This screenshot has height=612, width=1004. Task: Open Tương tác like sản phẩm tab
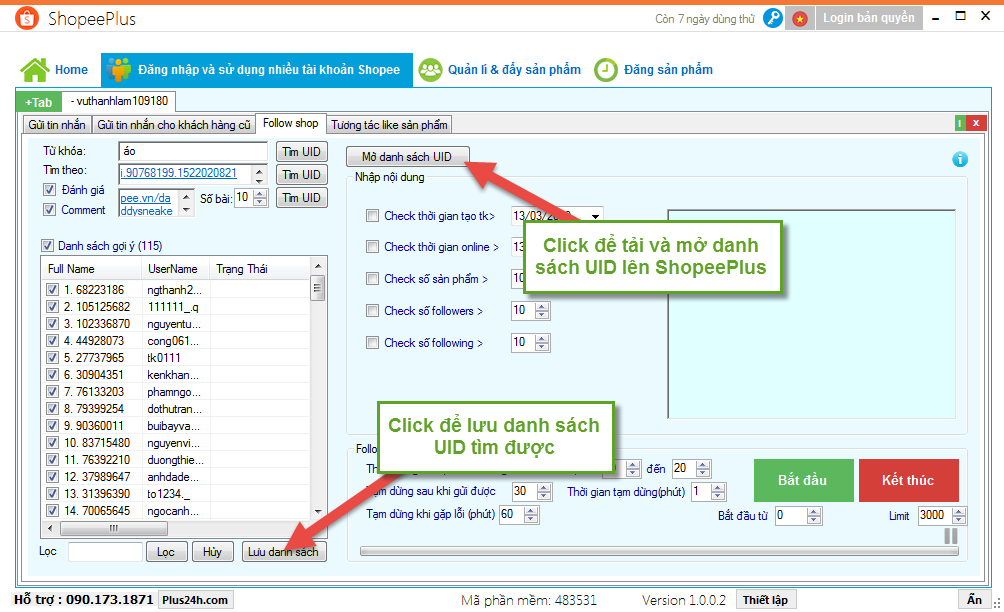point(390,124)
